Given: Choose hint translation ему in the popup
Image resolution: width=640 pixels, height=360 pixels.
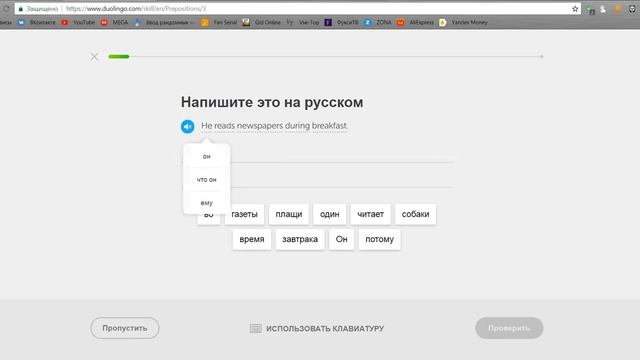Looking at the screenshot, I should click(x=207, y=203).
